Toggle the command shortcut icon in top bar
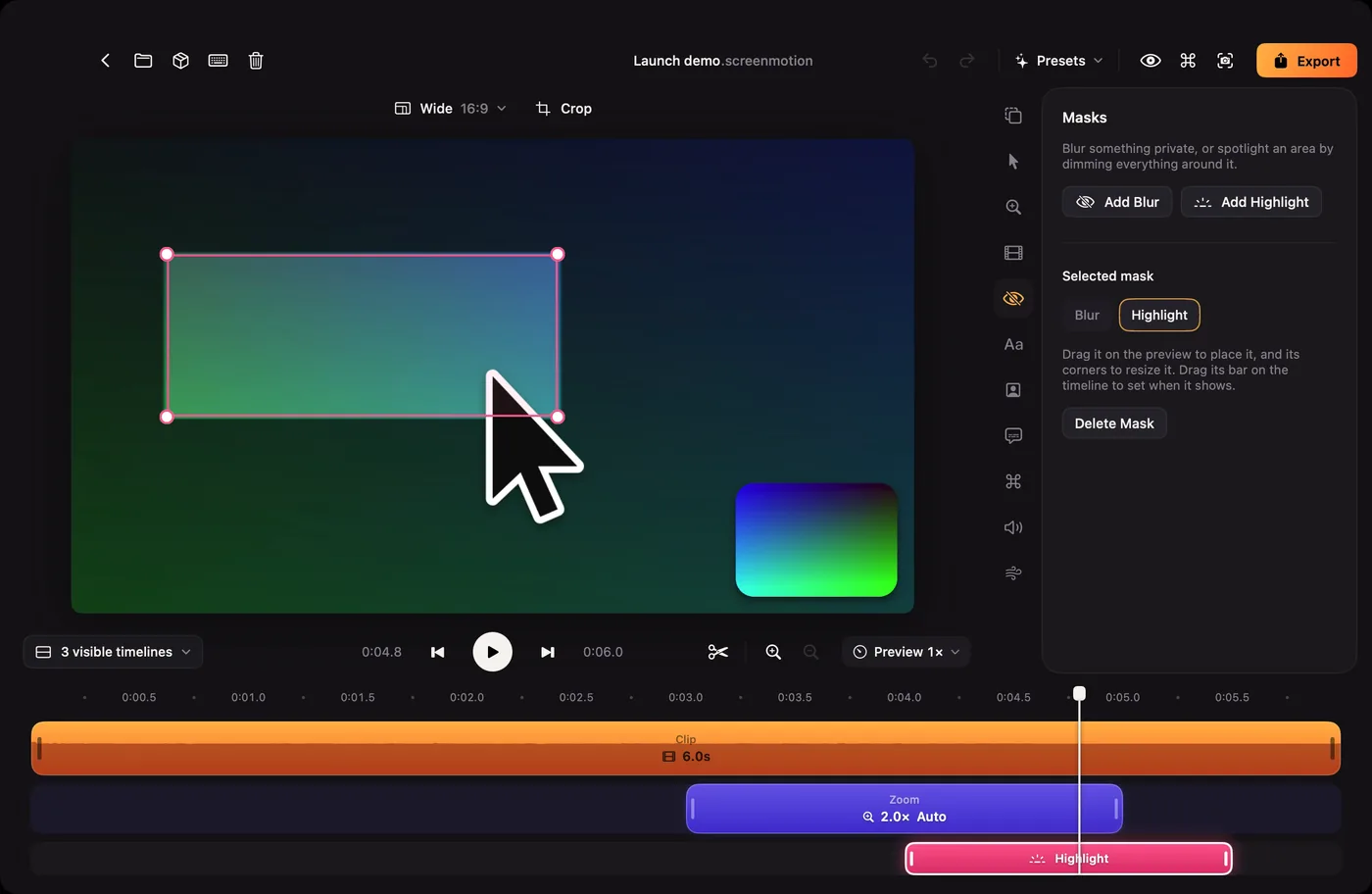The image size is (1372, 894). [1188, 61]
